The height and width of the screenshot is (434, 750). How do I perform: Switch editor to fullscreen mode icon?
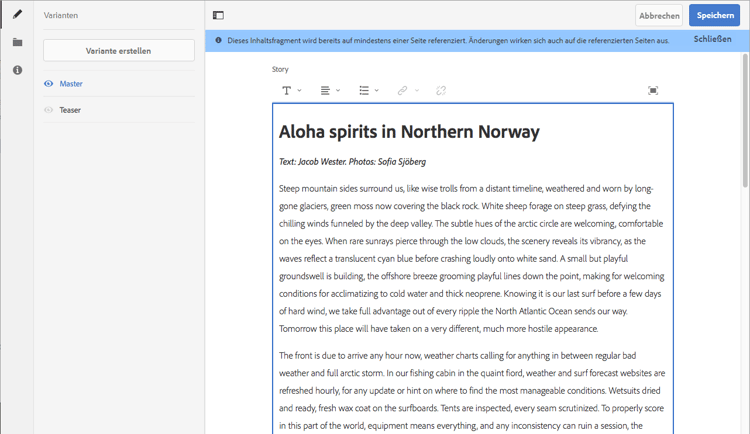click(x=653, y=90)
